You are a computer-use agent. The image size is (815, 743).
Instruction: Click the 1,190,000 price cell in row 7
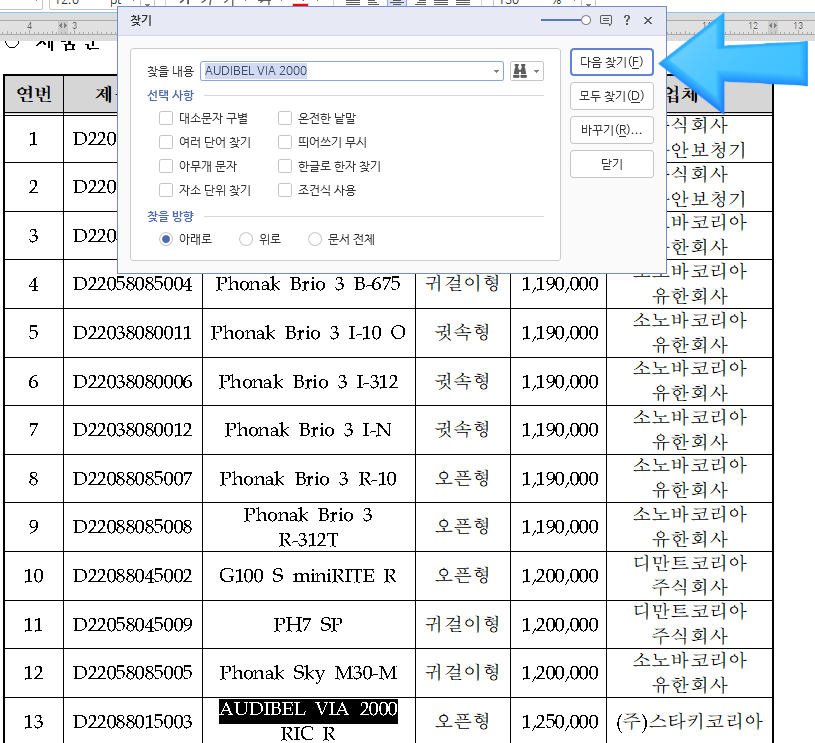(559, 430)
